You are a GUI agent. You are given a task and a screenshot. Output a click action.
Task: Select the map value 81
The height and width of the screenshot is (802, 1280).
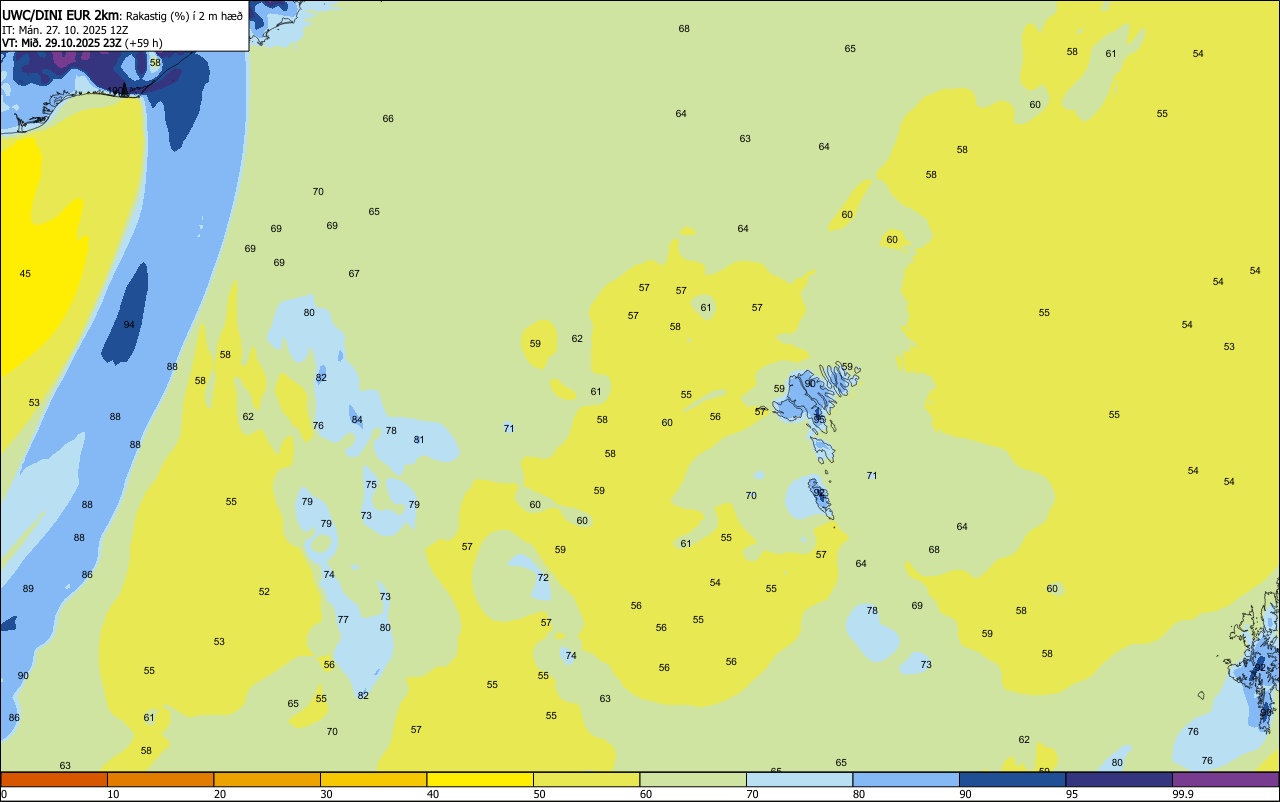[x=419, y=440]
